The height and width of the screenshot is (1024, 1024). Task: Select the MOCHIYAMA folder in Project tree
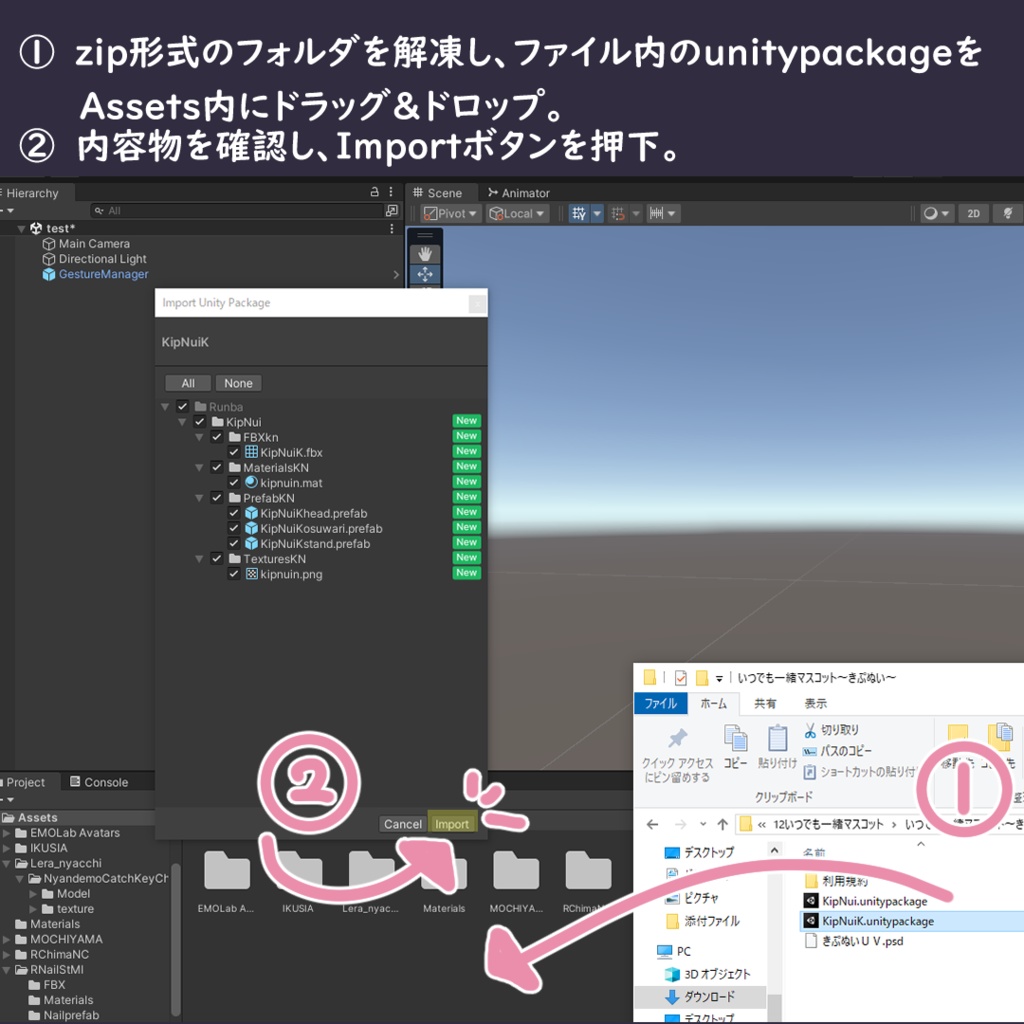point(59,939)
